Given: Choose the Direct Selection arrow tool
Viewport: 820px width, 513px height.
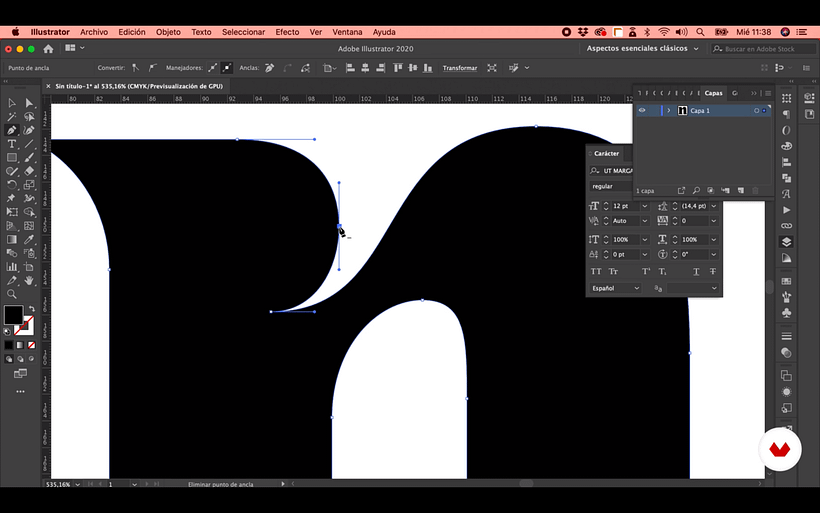Looking at the screenshot, I should click(x=29, y=103).
